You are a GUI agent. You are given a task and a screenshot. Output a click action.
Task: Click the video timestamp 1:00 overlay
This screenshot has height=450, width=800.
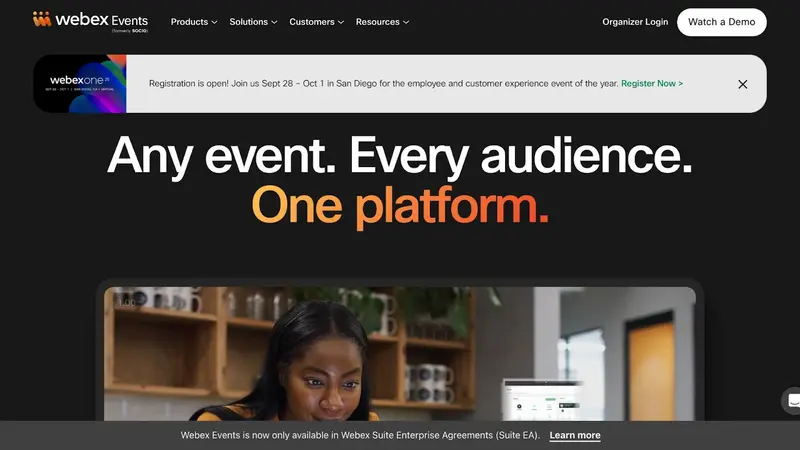click(x=127, y=303)
